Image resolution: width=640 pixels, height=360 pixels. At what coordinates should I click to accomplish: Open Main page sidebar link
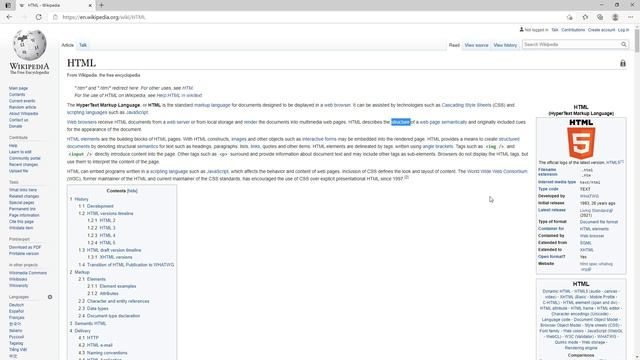tap(18, 88)
